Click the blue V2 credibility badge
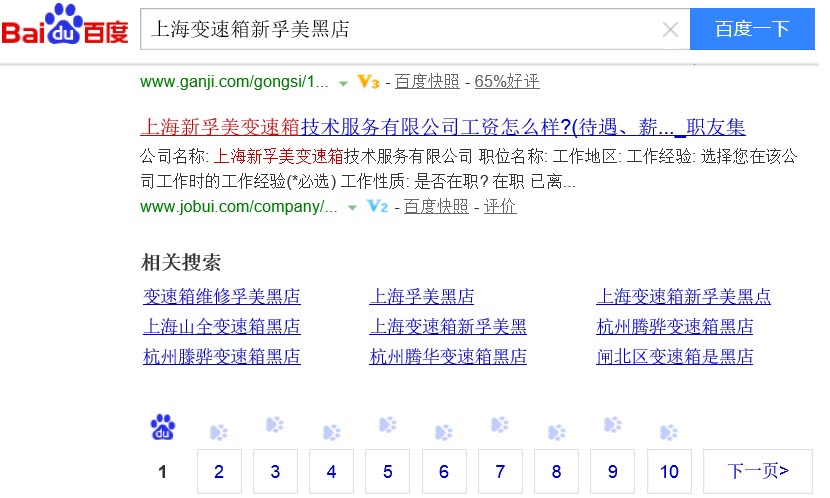 377,206
